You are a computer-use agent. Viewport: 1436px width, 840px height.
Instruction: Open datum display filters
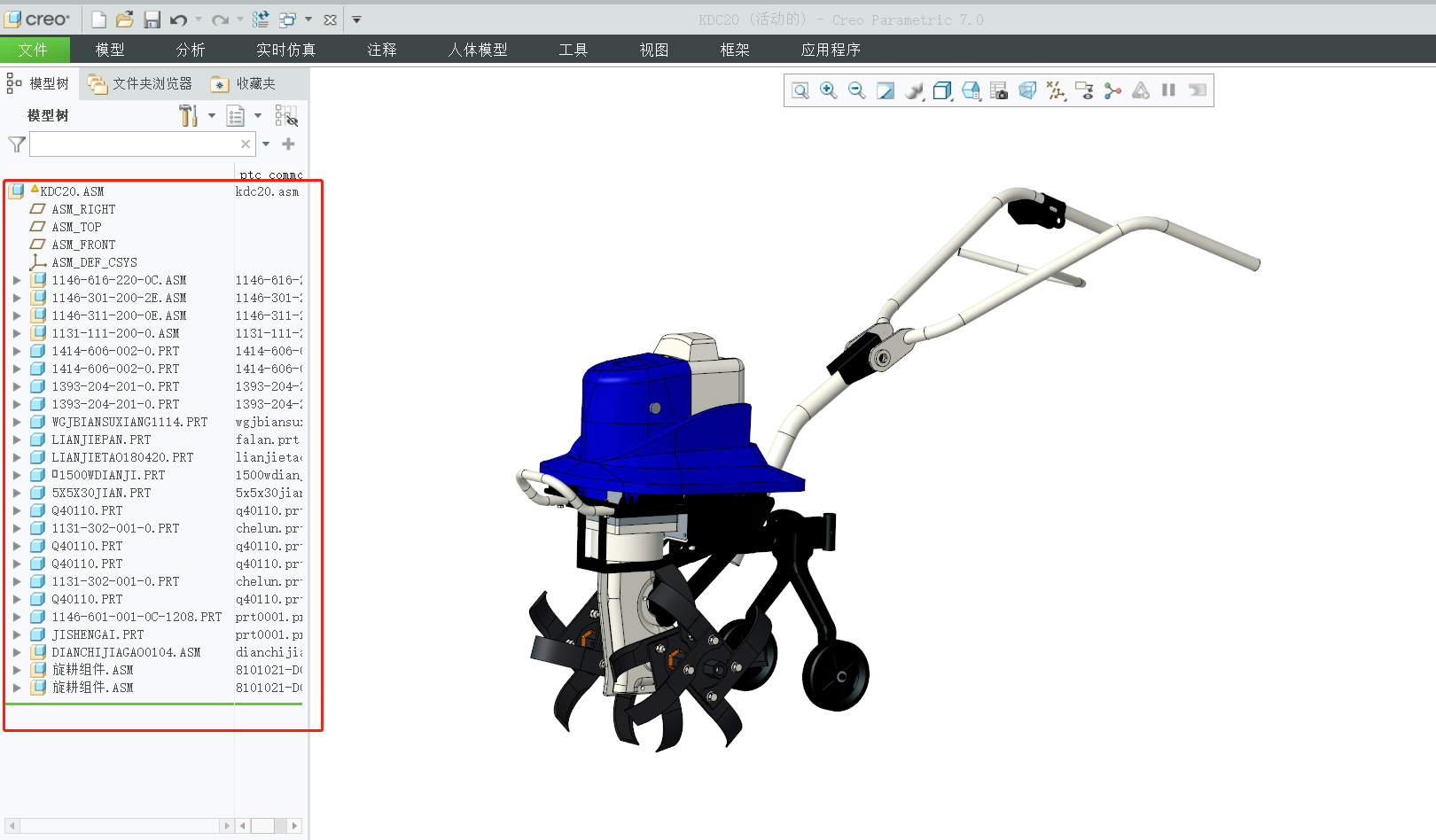[1056, 90]
